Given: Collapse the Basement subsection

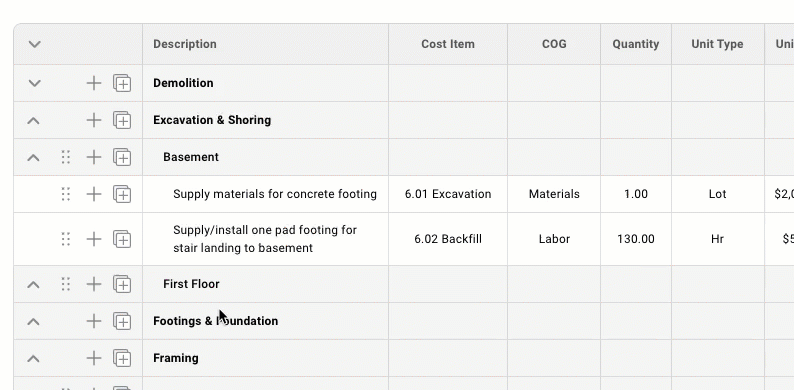Looking at the screenshot, I should point(33,158).
